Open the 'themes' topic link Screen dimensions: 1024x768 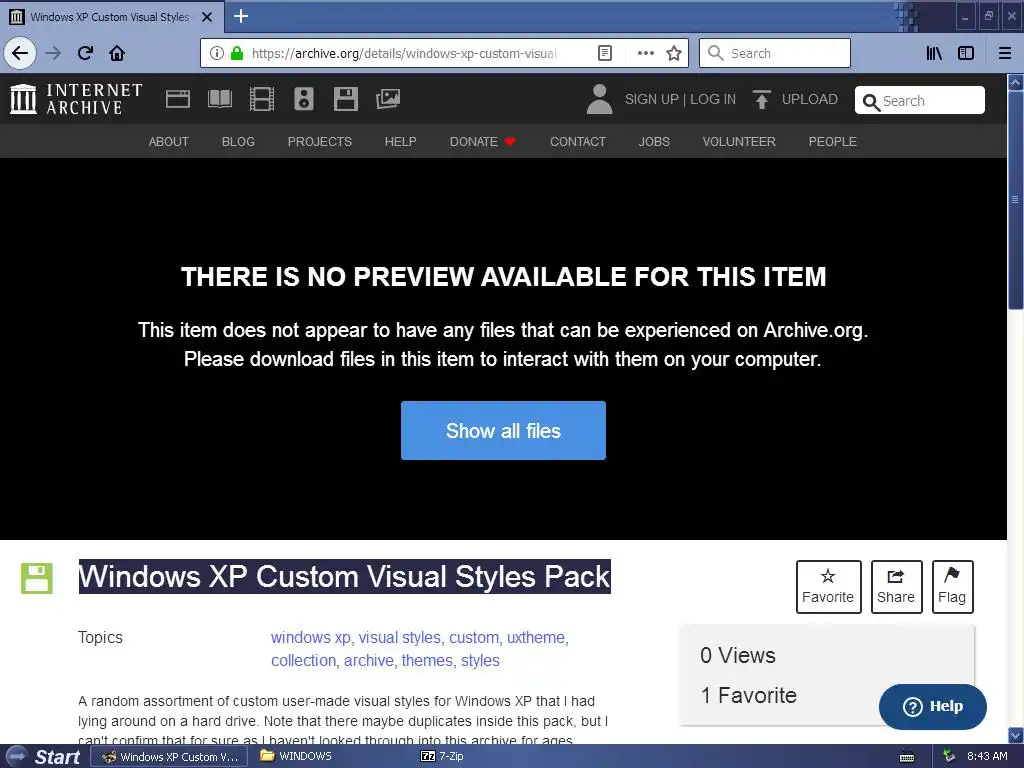[427, 661]
